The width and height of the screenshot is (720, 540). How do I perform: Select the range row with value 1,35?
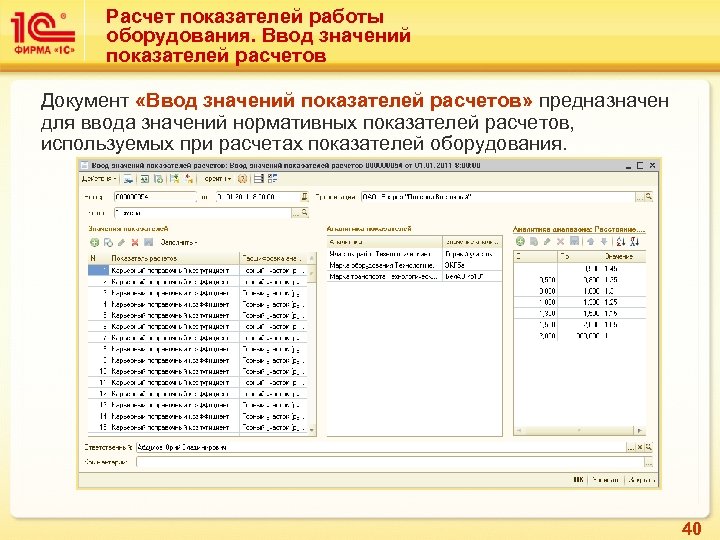click(x=579, y=280)
